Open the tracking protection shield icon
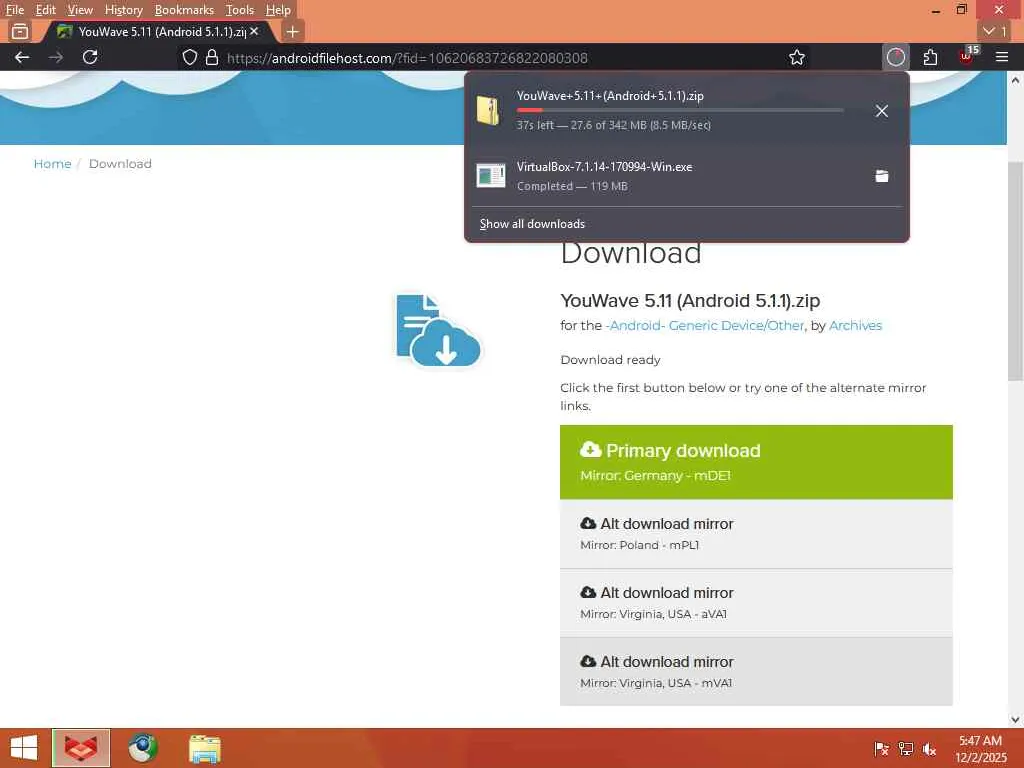Image resolution: width=1024 pixels, height=768 pixels. coord(189,57)
